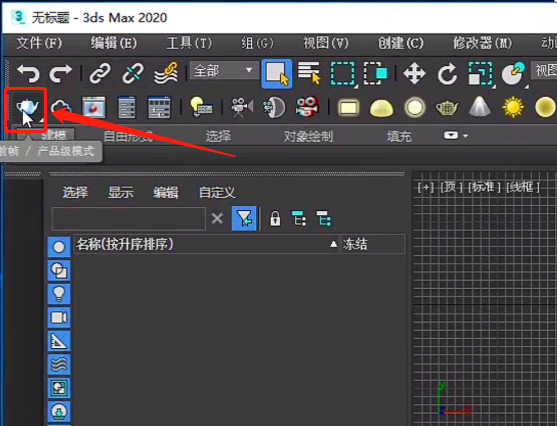
Task: Create yellow Sphere ring primitive
Action: (x=415, y=107)
